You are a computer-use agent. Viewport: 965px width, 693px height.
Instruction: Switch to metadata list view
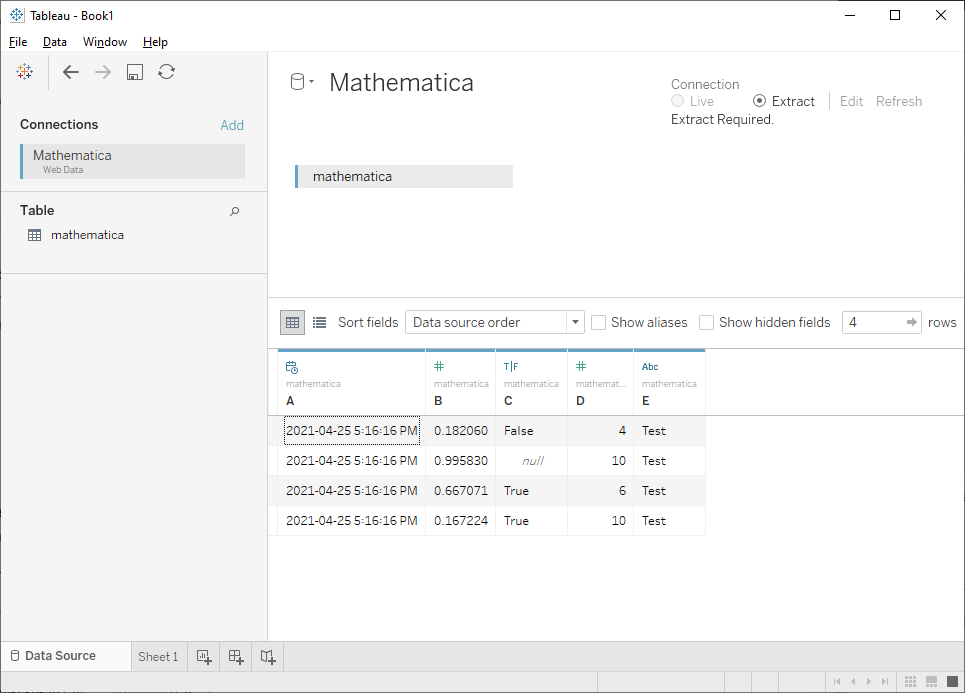319,322
